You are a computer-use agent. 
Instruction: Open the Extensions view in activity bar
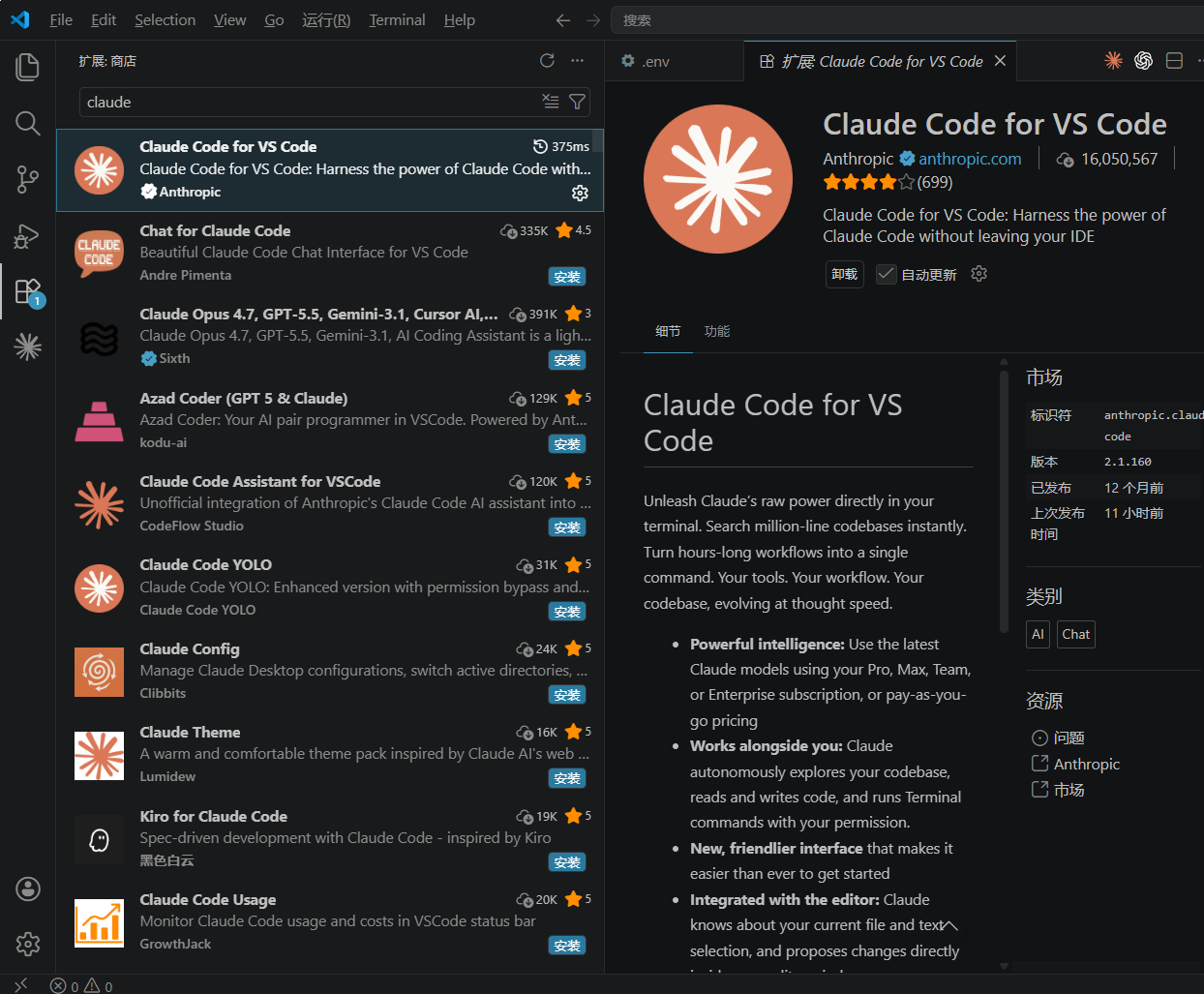[28, 291]
